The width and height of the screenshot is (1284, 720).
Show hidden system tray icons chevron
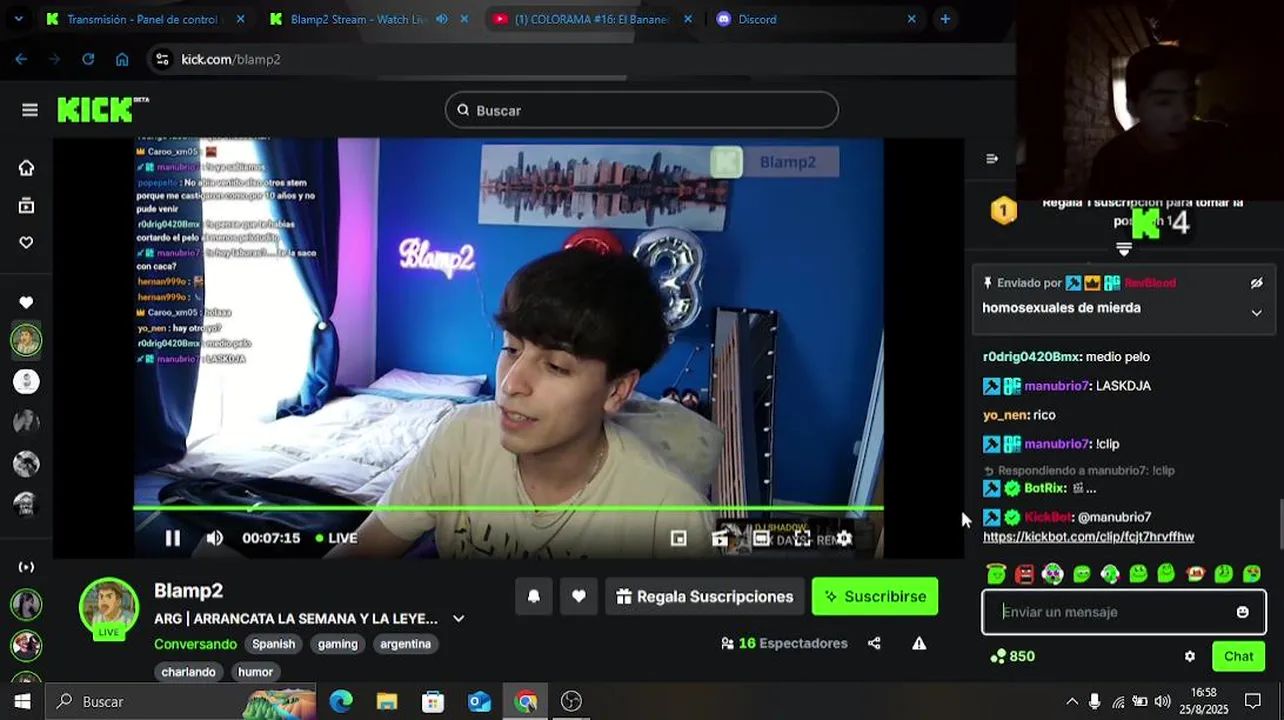tap(1072, 701)
